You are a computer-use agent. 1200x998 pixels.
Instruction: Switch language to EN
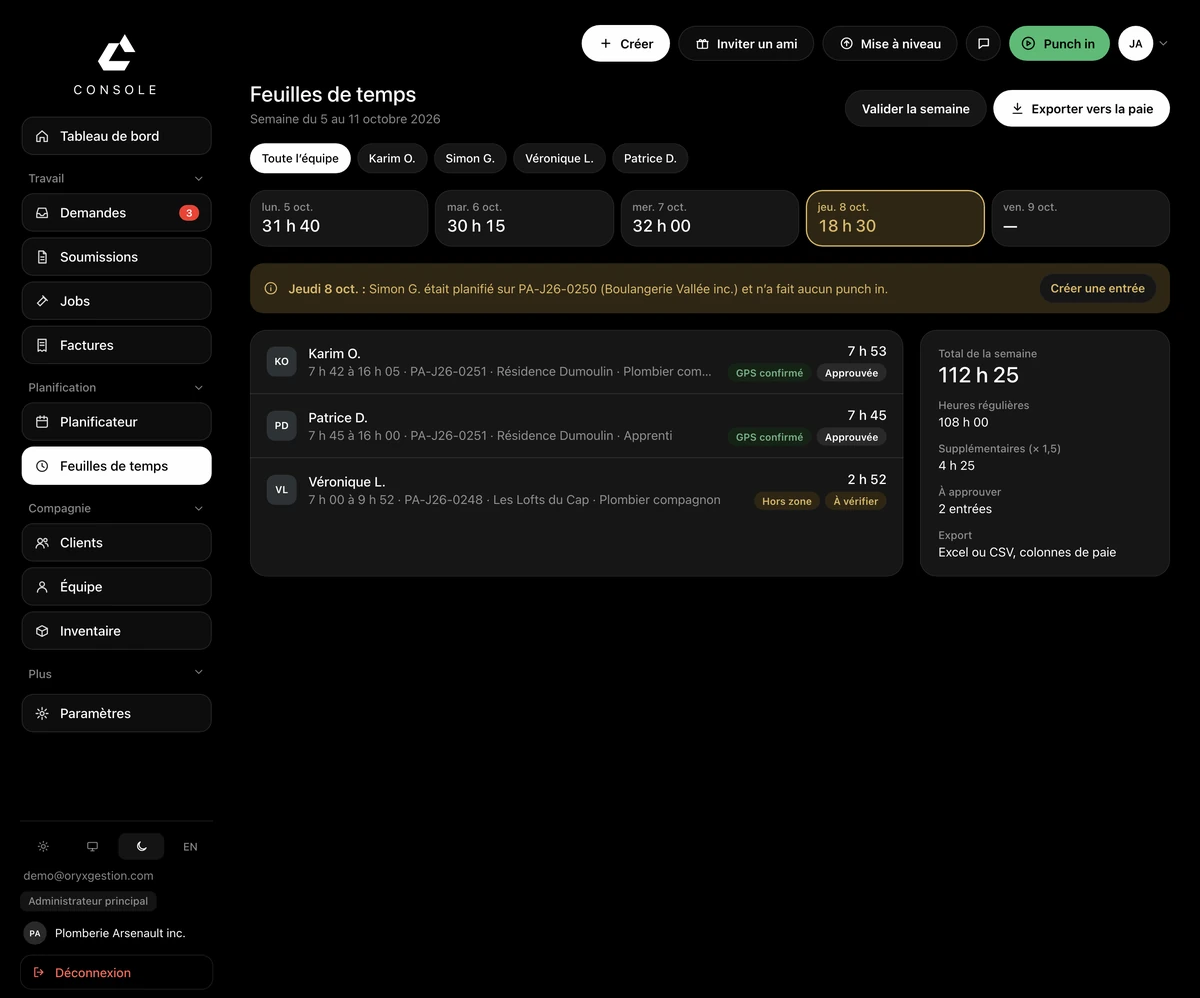pos(190,847)
